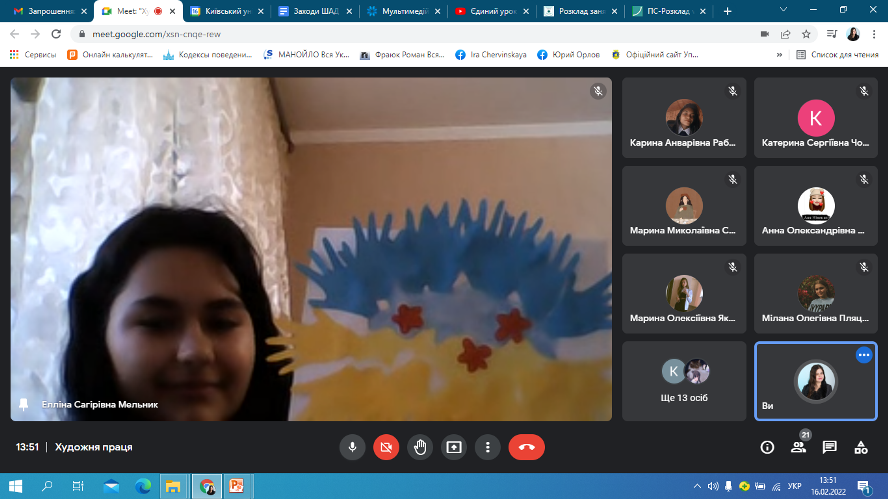Open the activities icon

pyautogui.click(x=861, y=447)
